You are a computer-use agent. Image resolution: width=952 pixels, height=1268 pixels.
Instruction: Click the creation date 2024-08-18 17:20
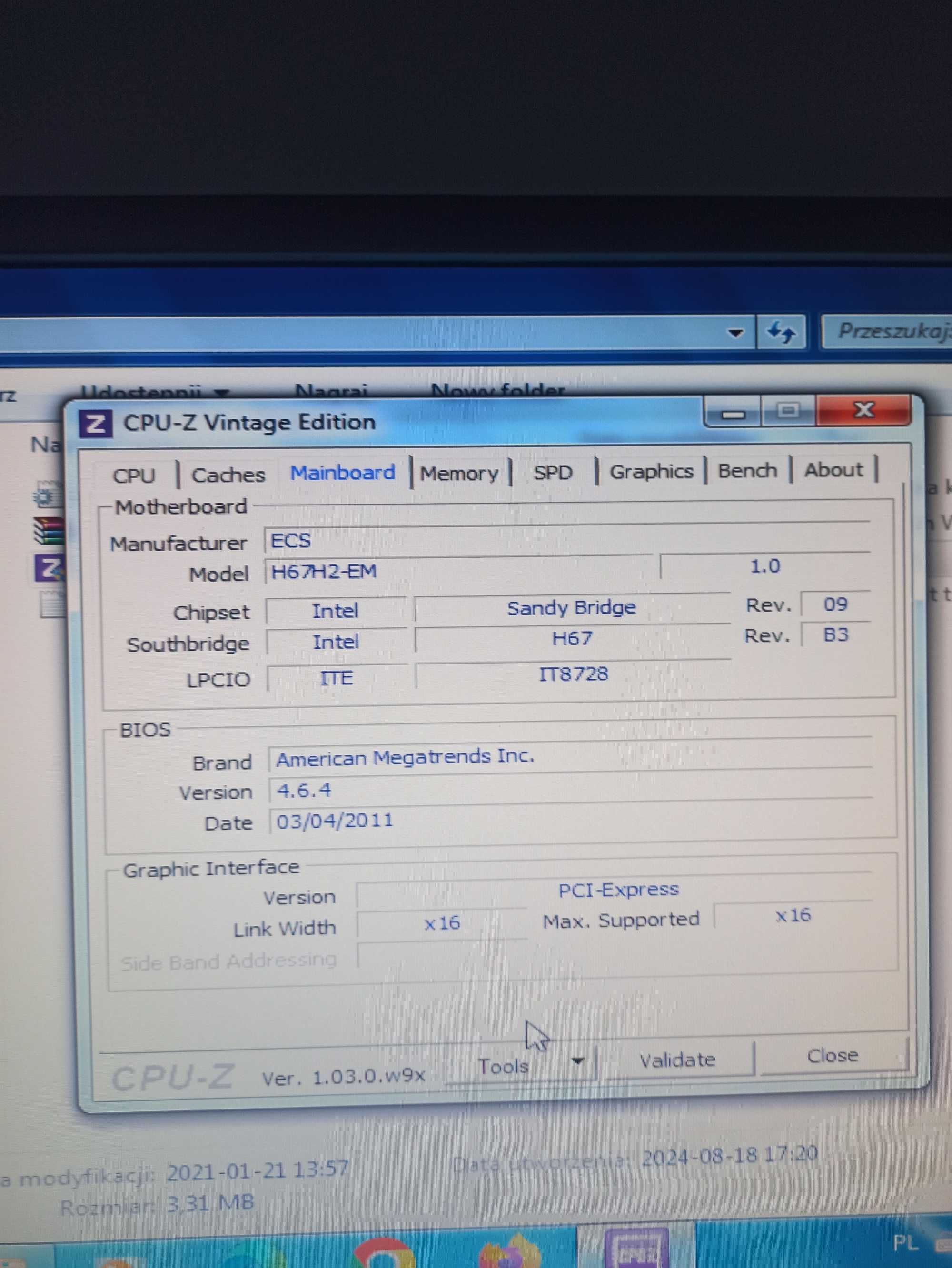729,1157
